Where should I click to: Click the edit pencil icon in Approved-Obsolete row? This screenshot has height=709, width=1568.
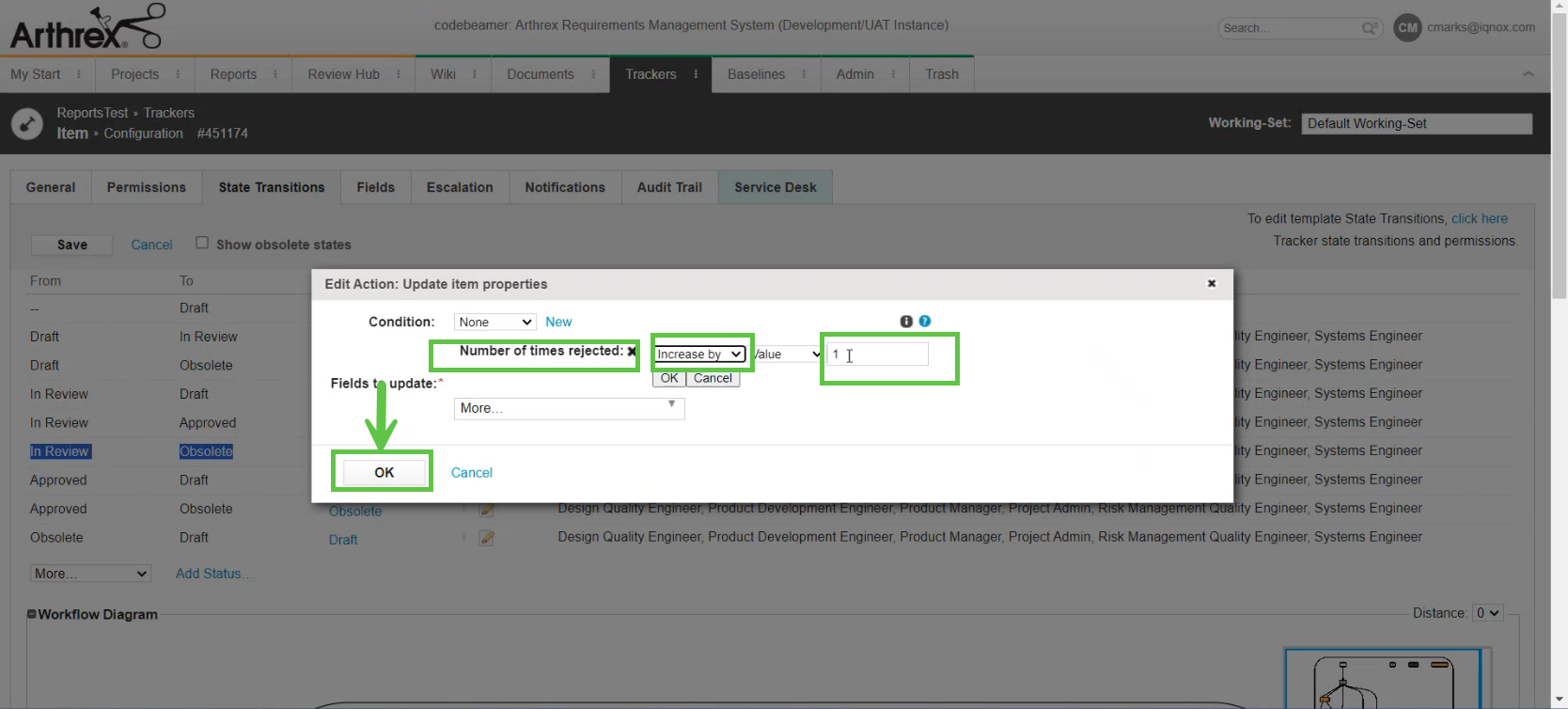pos(486,510)
